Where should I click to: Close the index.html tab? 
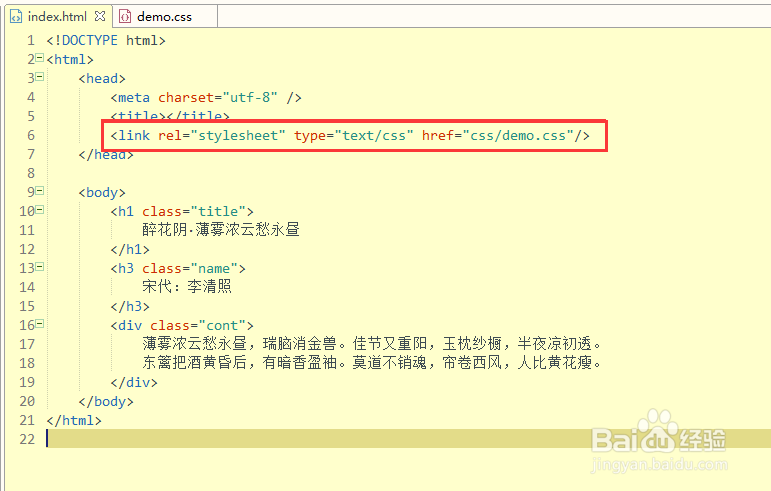(100, 16)
